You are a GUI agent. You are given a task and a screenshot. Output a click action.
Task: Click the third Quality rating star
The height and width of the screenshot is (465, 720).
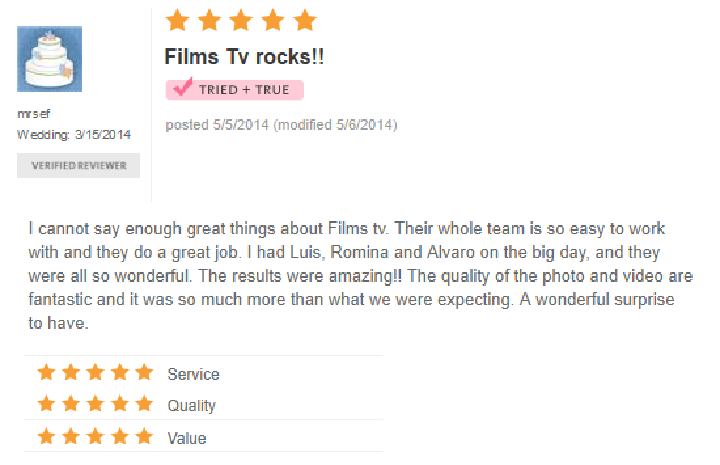tap(96, 404)
